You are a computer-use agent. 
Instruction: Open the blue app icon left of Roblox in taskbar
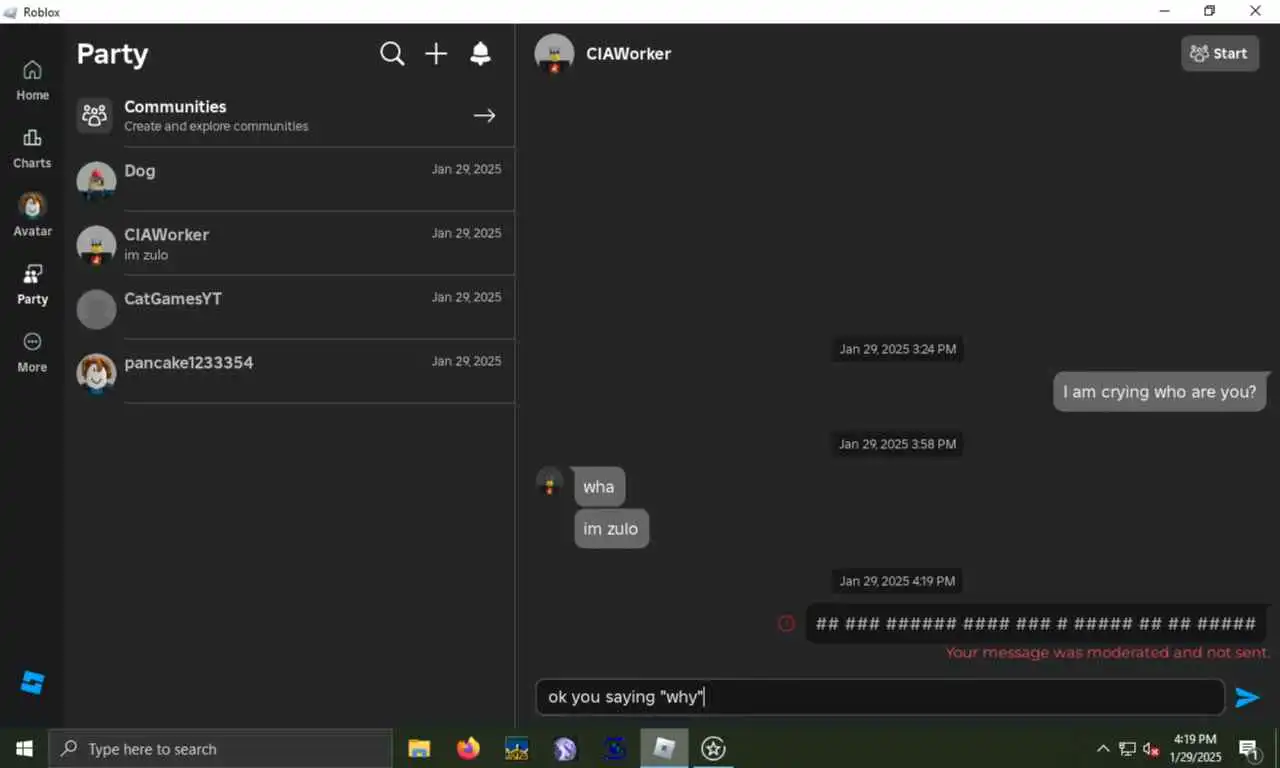click(x=615, y=748)
